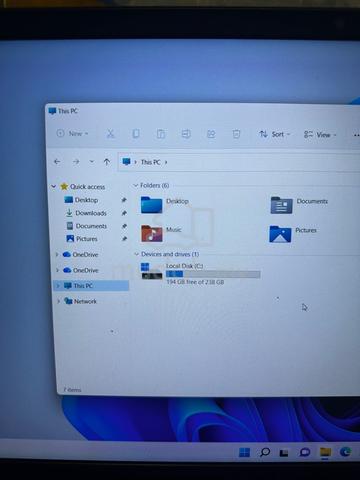Select the Music folder

(161, 232)
